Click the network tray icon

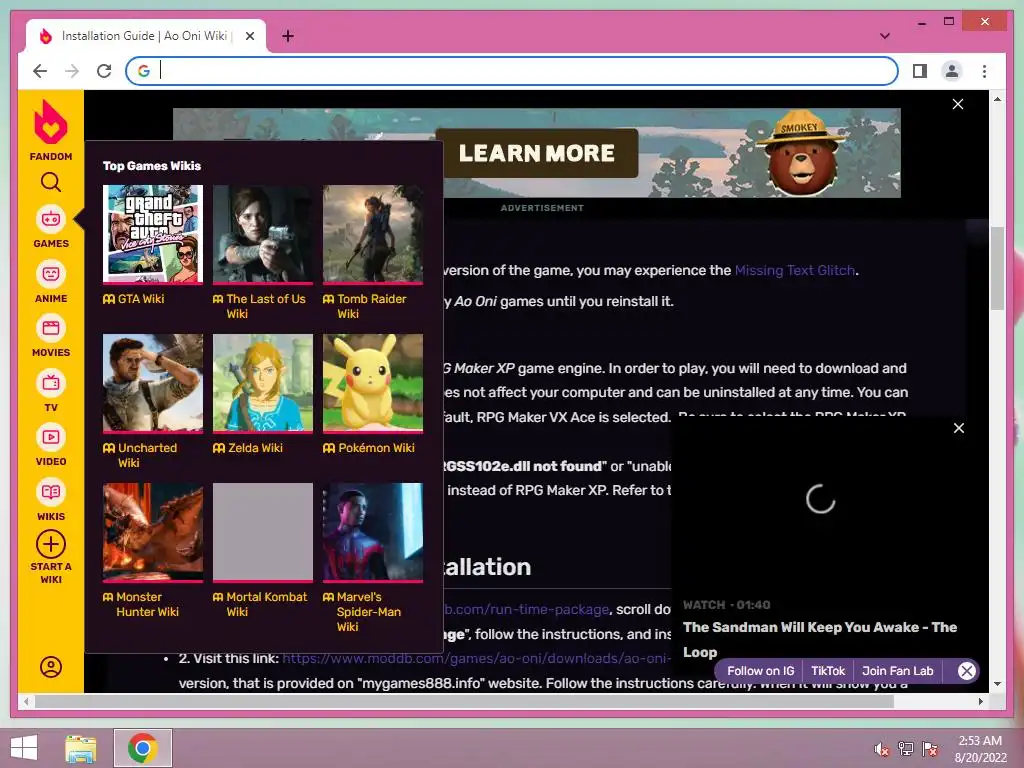905,749
